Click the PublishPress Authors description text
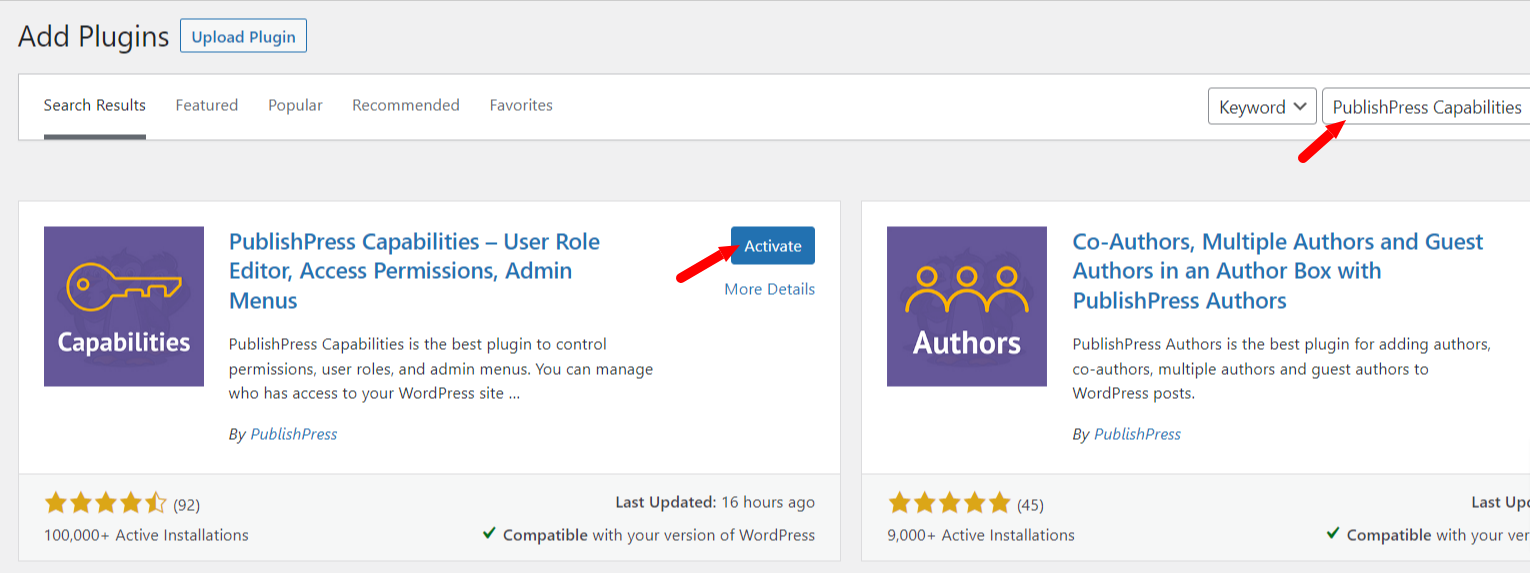 (x=1281, y=369)
